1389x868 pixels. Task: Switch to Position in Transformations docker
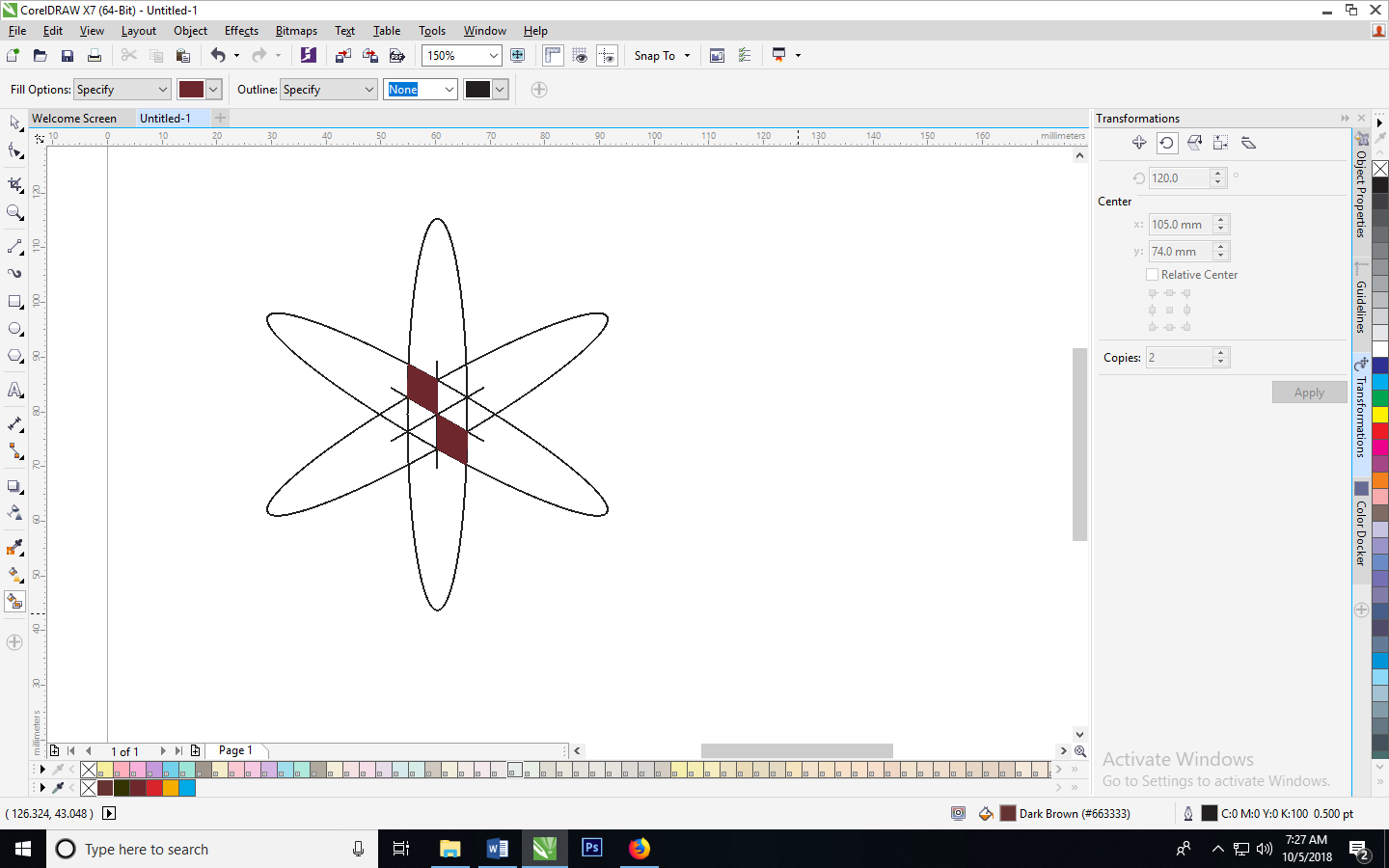[1139, 143]
